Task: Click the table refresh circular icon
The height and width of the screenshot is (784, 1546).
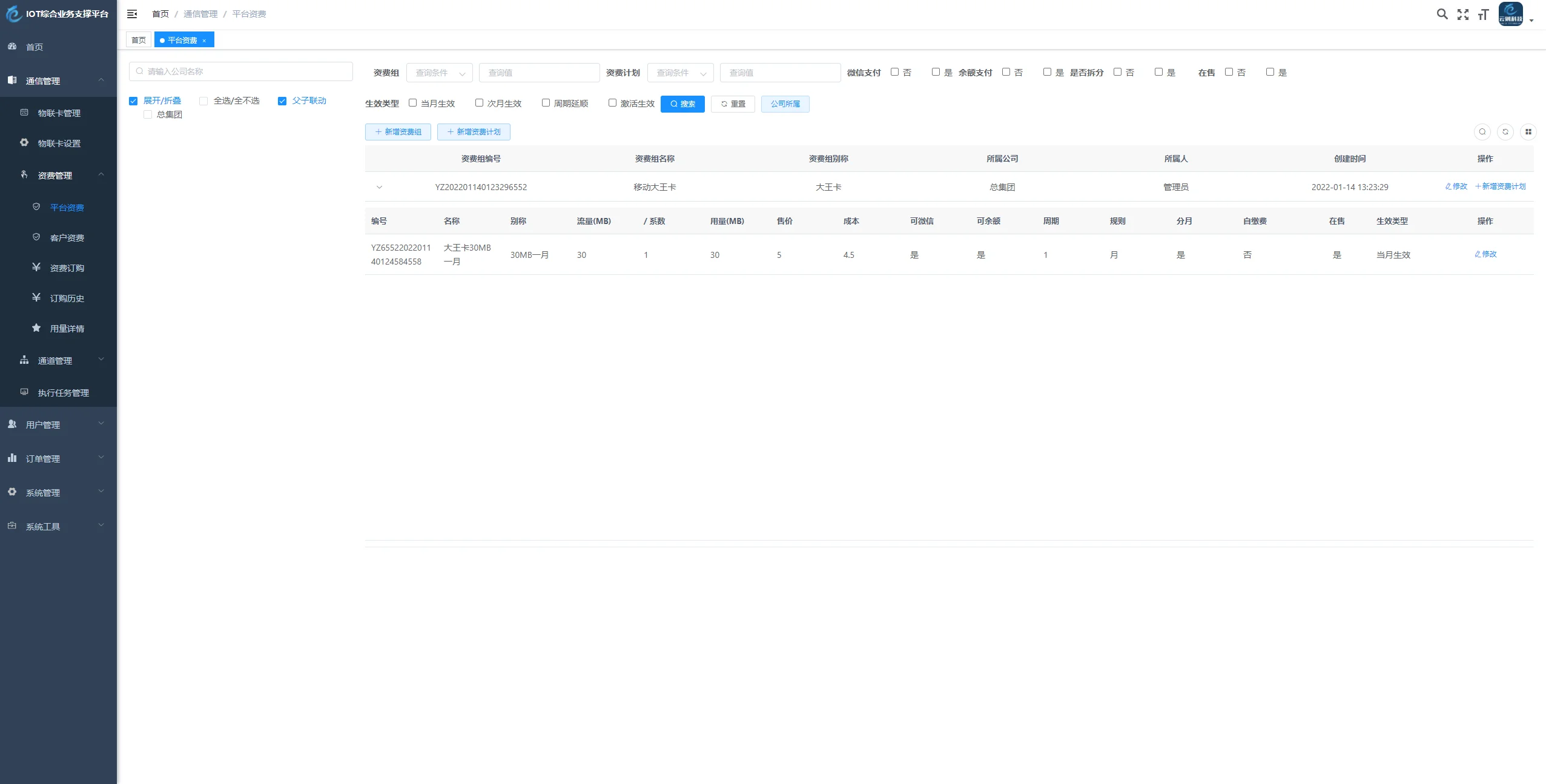Action: [x=1505, y=132]
